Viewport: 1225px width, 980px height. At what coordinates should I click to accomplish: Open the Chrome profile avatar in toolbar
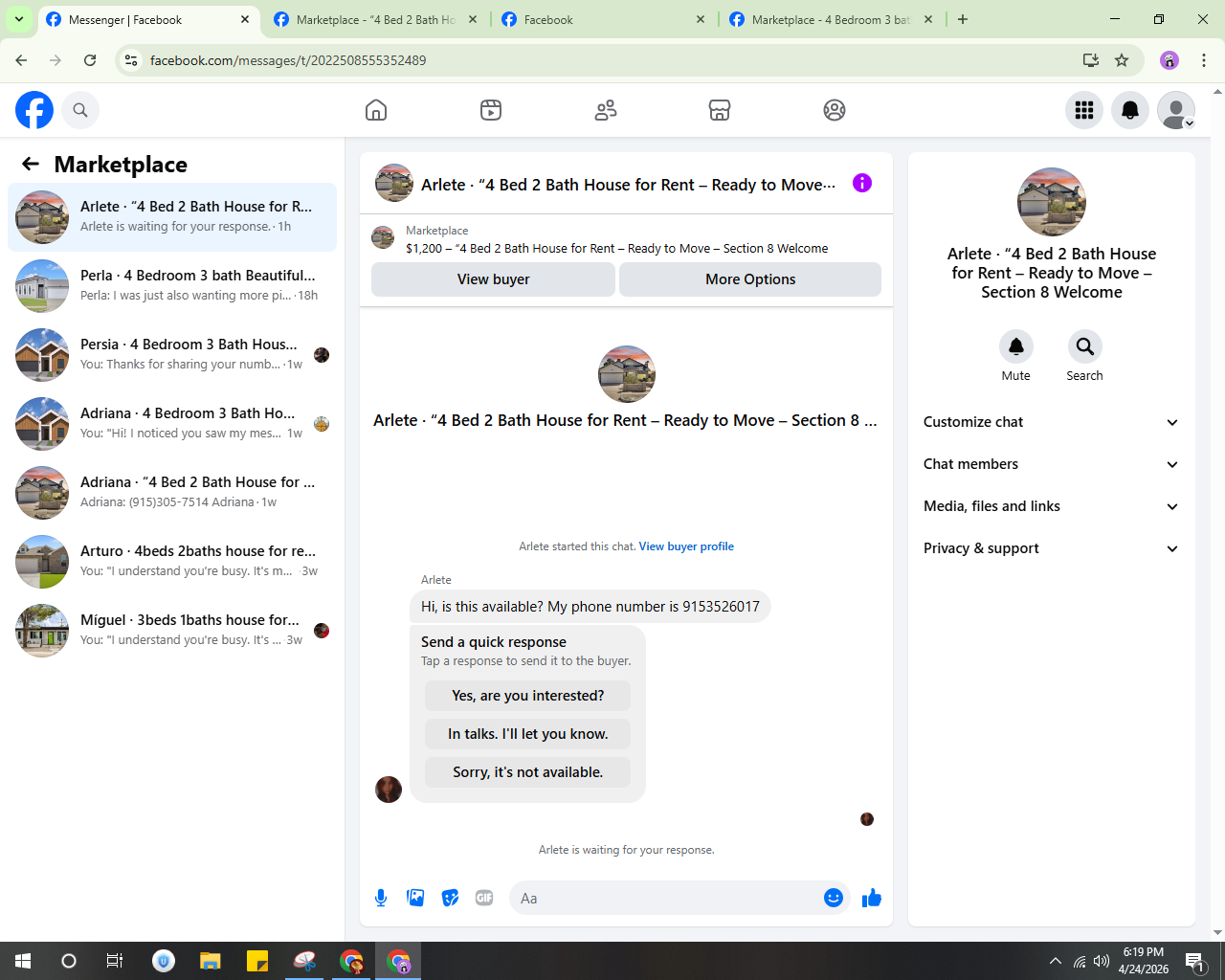[x=1169, y=60]
